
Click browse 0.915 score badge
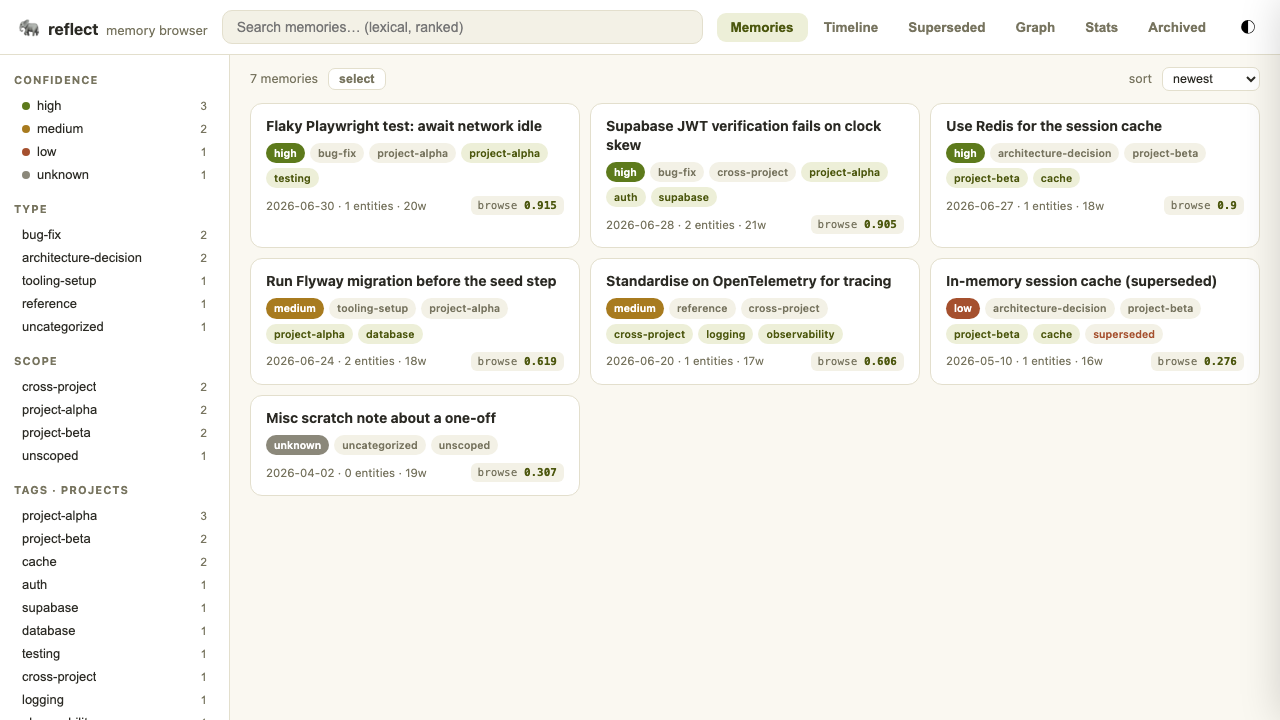point(517,206)
